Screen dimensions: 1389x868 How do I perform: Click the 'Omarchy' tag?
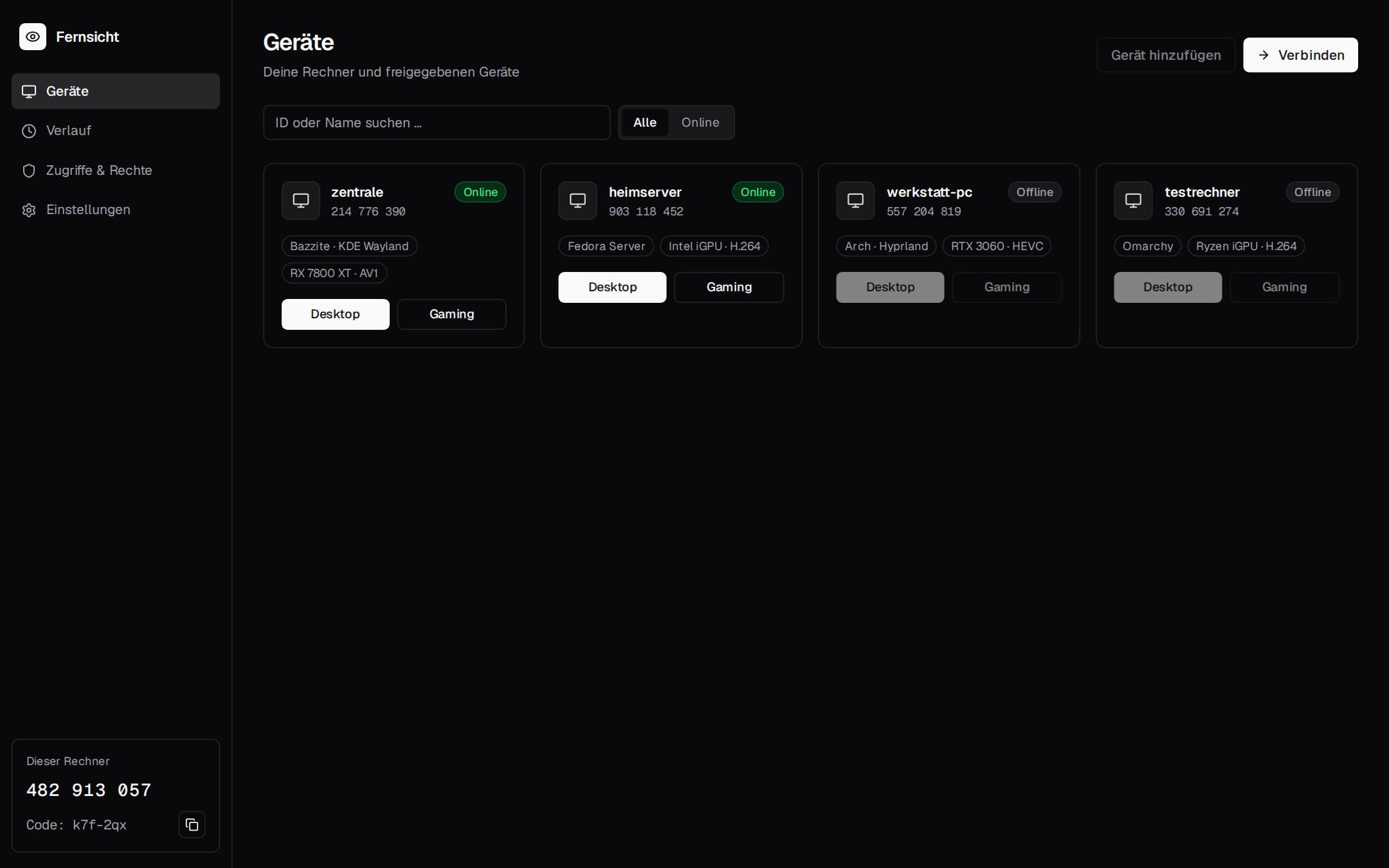(x=1148, y=246)
